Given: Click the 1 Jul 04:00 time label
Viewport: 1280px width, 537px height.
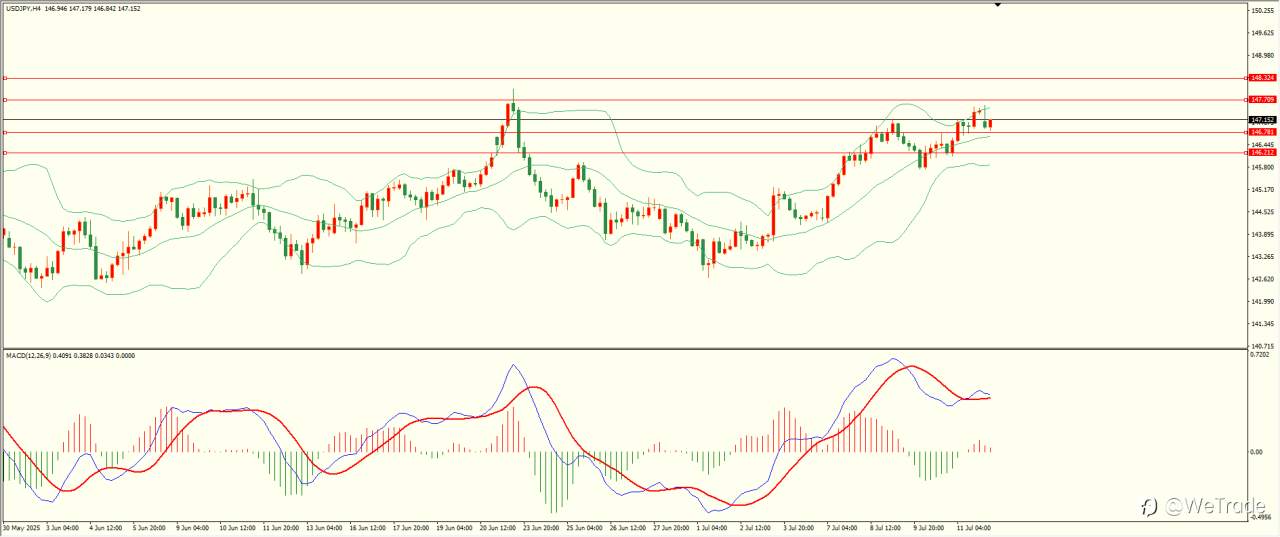Looking at the screenshot, I should click(712, 527).
